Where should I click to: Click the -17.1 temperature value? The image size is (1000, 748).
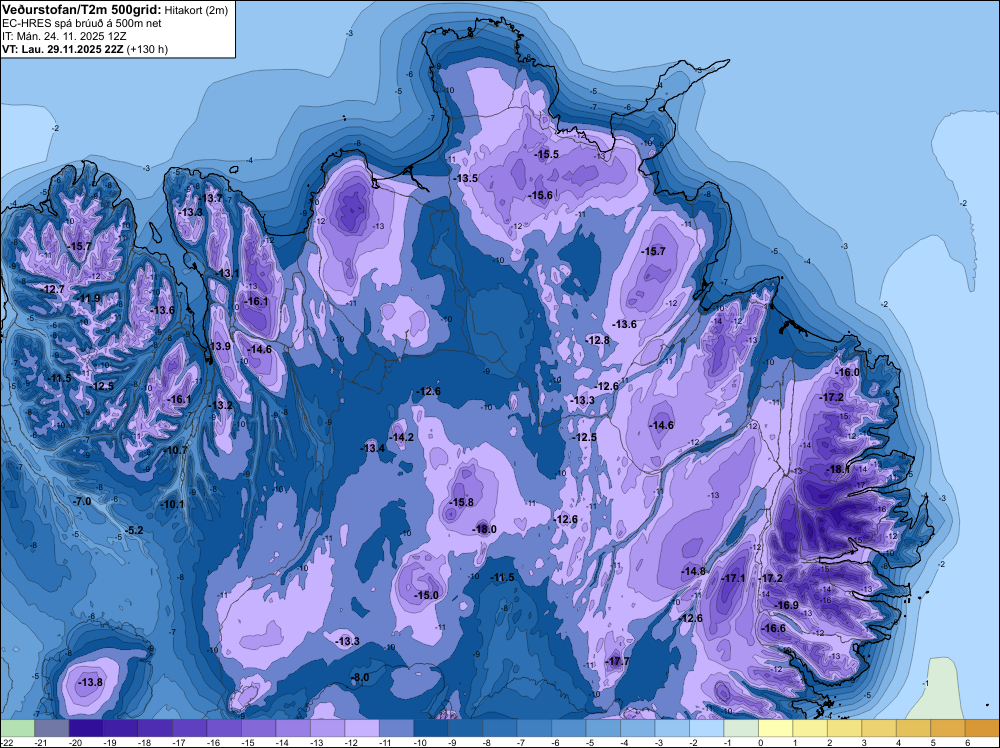pyautogui.click(x=733, y=578)
